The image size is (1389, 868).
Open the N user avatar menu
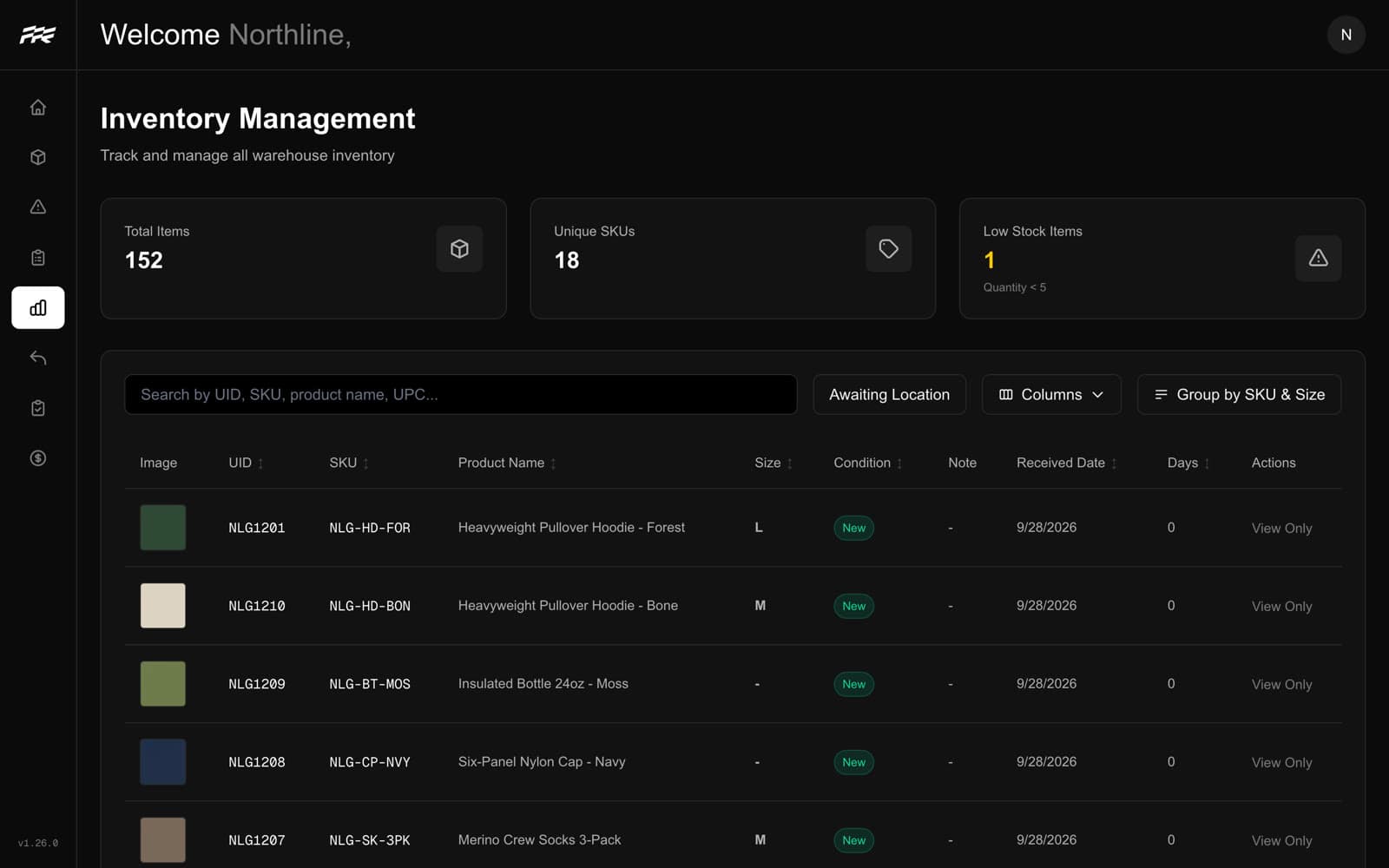[x=1346, y=35]
